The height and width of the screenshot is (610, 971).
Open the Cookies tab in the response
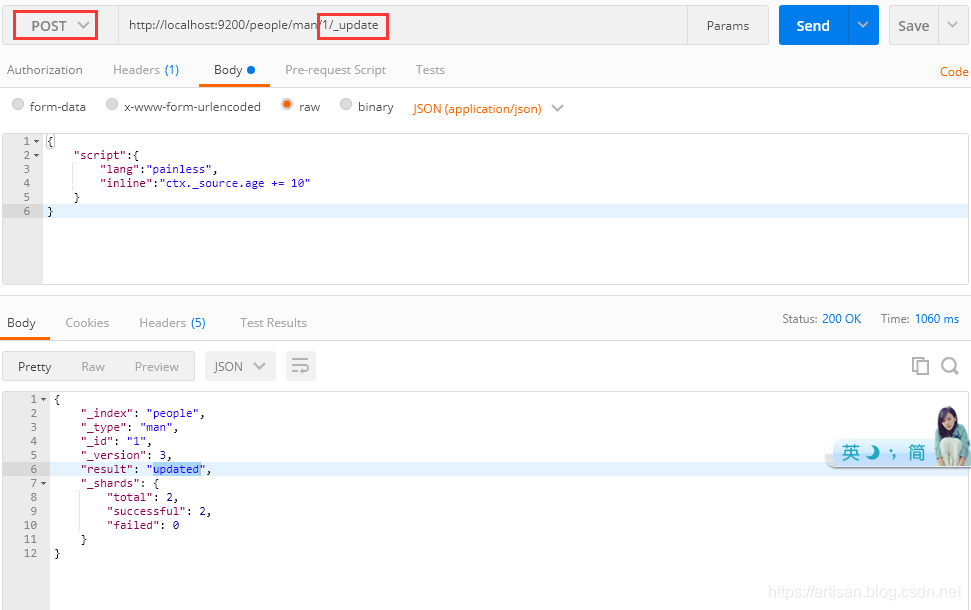click(87, 322)
